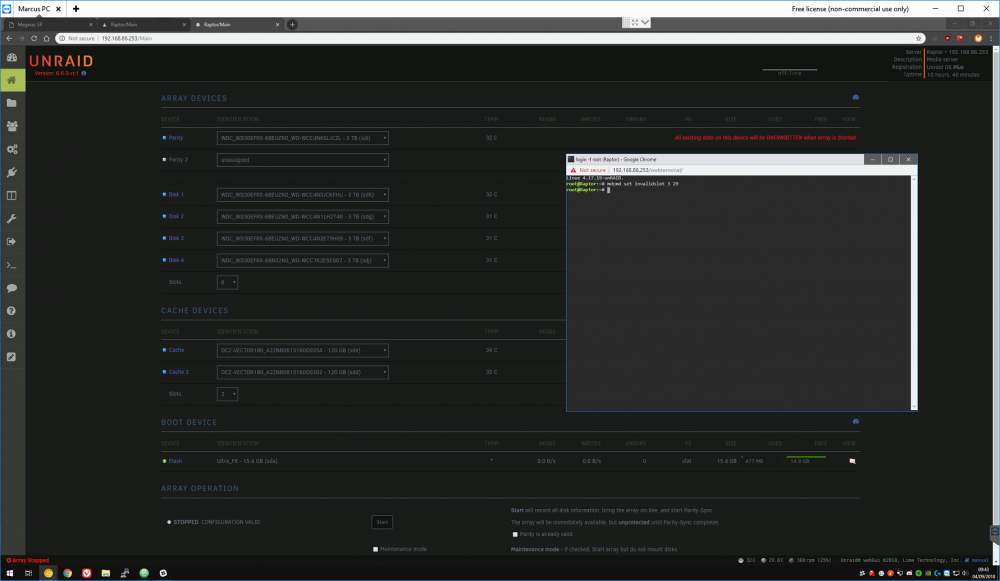
Task: Change the cache Slots dropdown
Action: coord(227,394)
